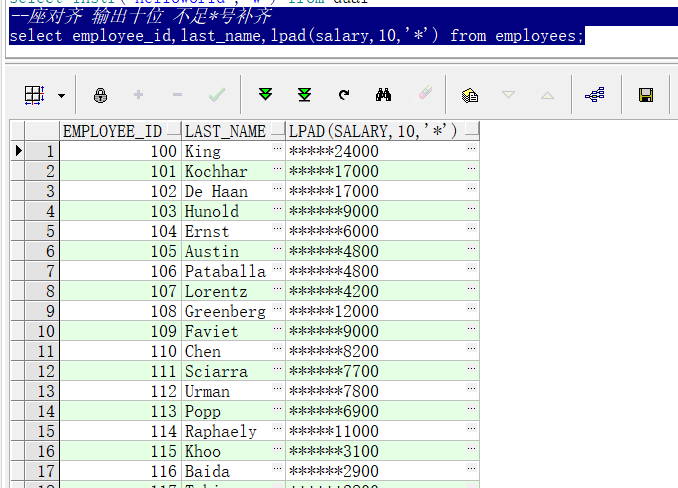This screenshot has height=488, width=678.
Task: Click the eraser clear record icon
Action: (x=425, y=93)
